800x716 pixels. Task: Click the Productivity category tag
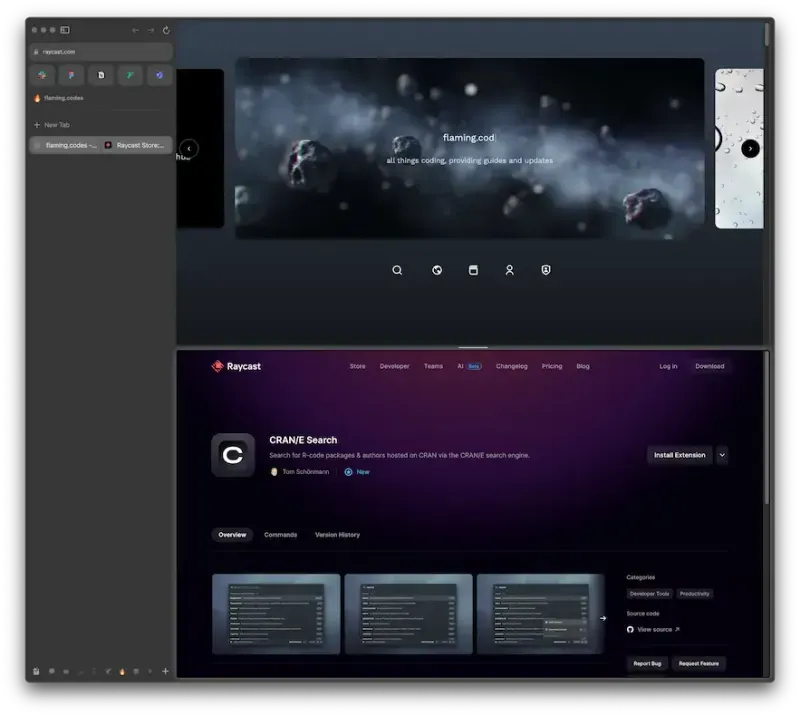(x=694, y=594)
